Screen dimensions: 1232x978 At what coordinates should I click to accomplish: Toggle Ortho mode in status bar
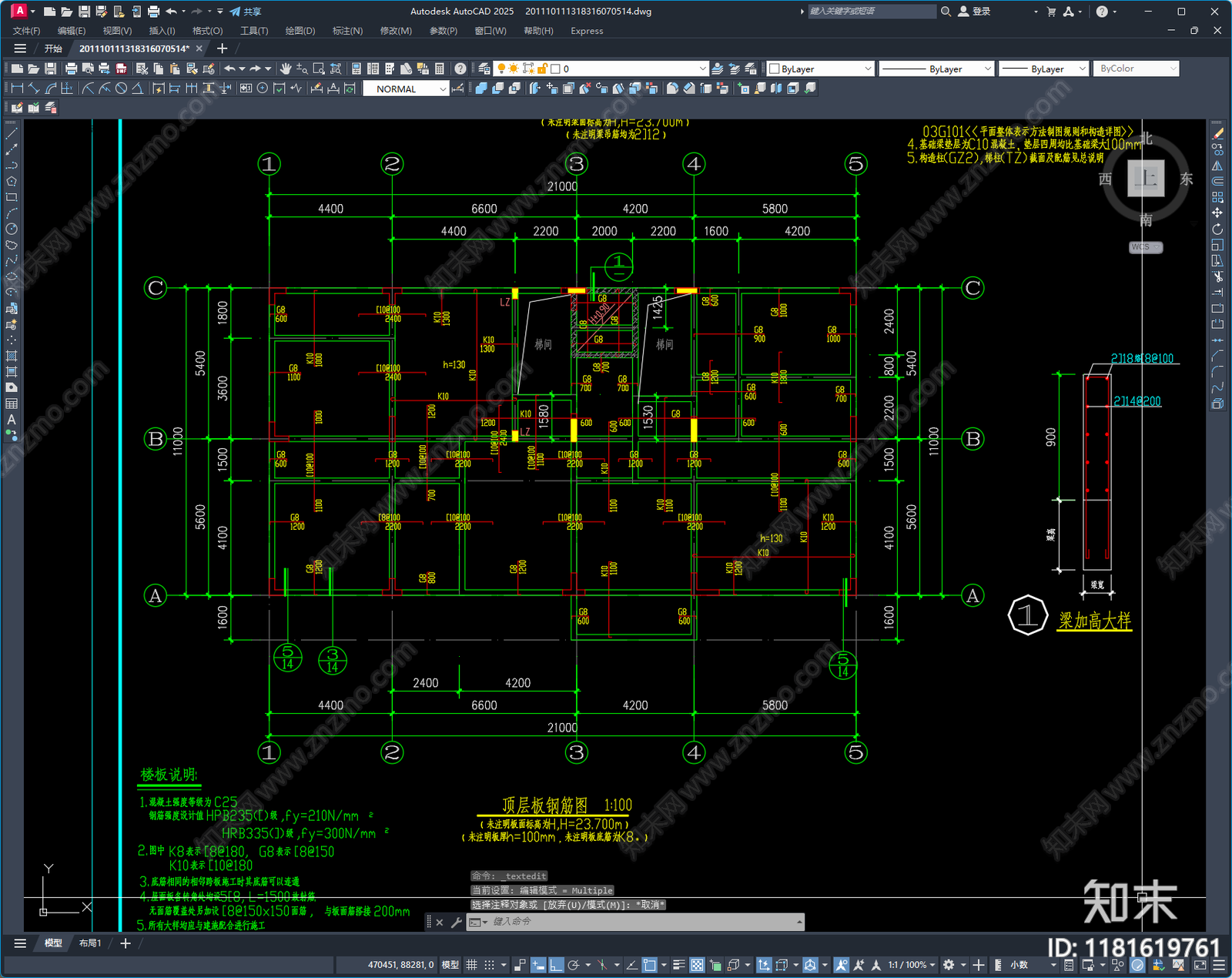coord(555,965)
